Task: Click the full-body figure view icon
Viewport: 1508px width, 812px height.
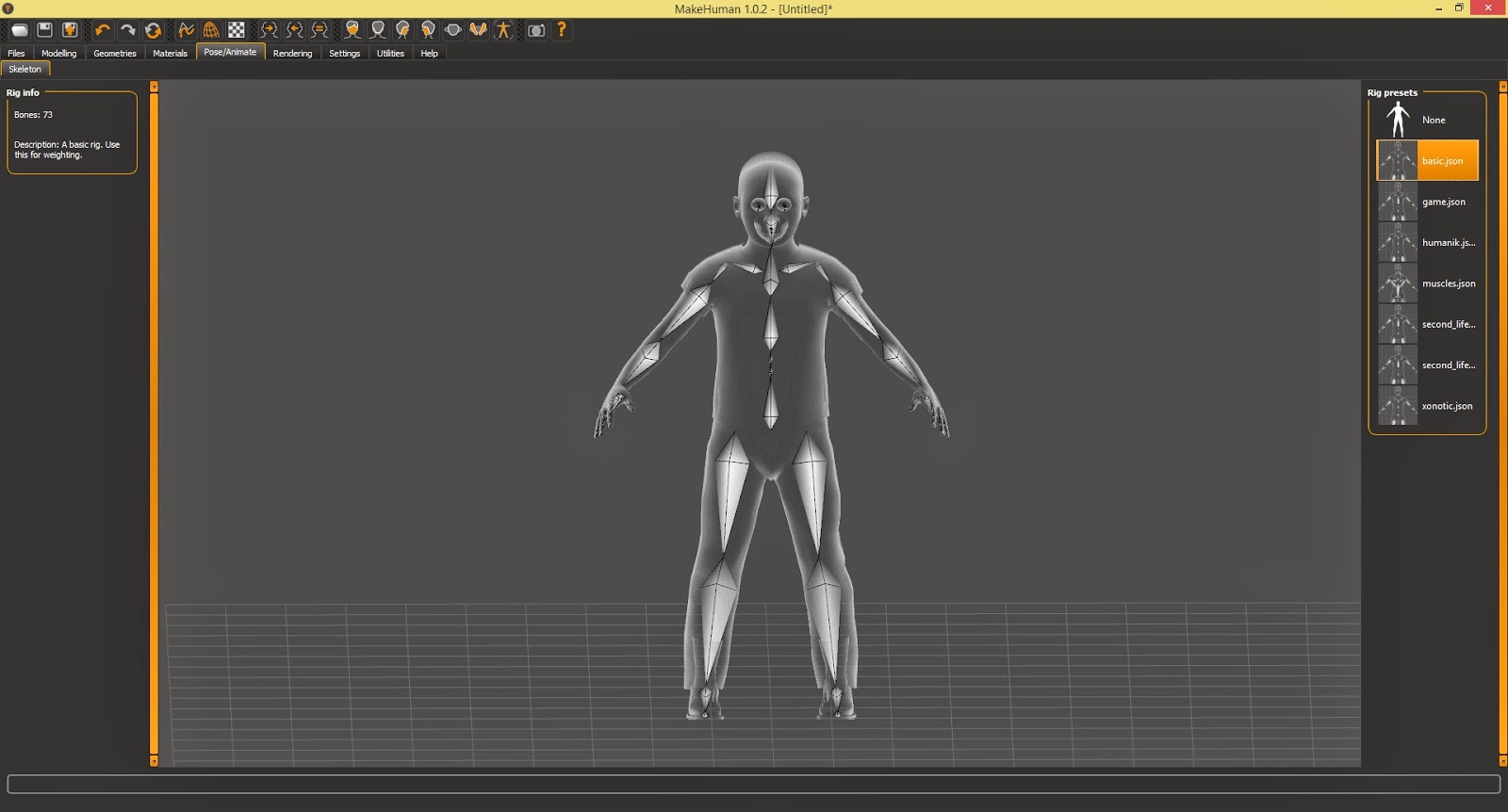Action: coord(503,30)
